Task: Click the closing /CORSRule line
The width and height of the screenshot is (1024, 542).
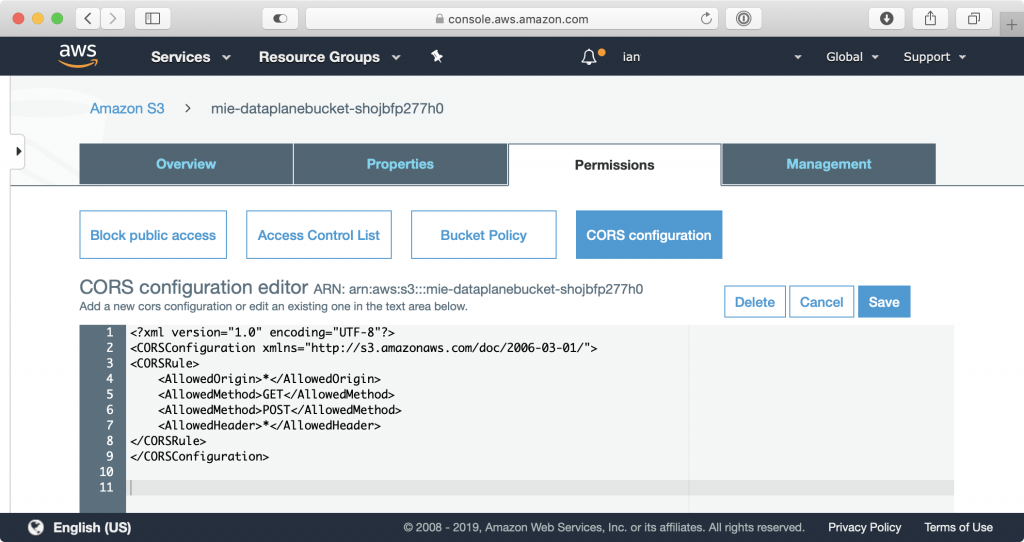Action: [x=168, y=441]
